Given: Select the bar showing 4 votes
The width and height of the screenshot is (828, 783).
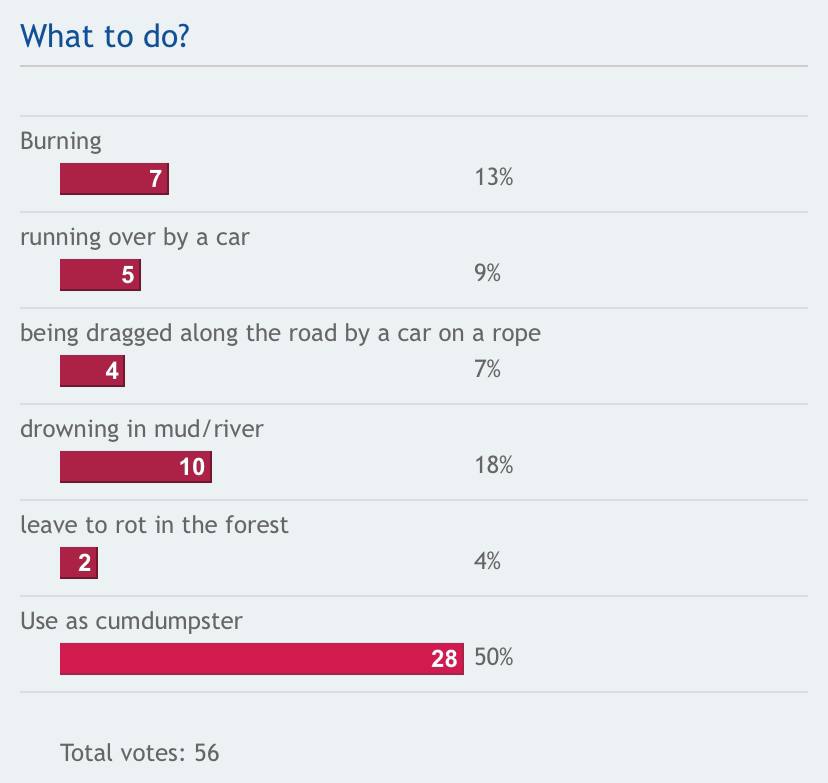Looking at the screenshot, I should coord(92,371).
